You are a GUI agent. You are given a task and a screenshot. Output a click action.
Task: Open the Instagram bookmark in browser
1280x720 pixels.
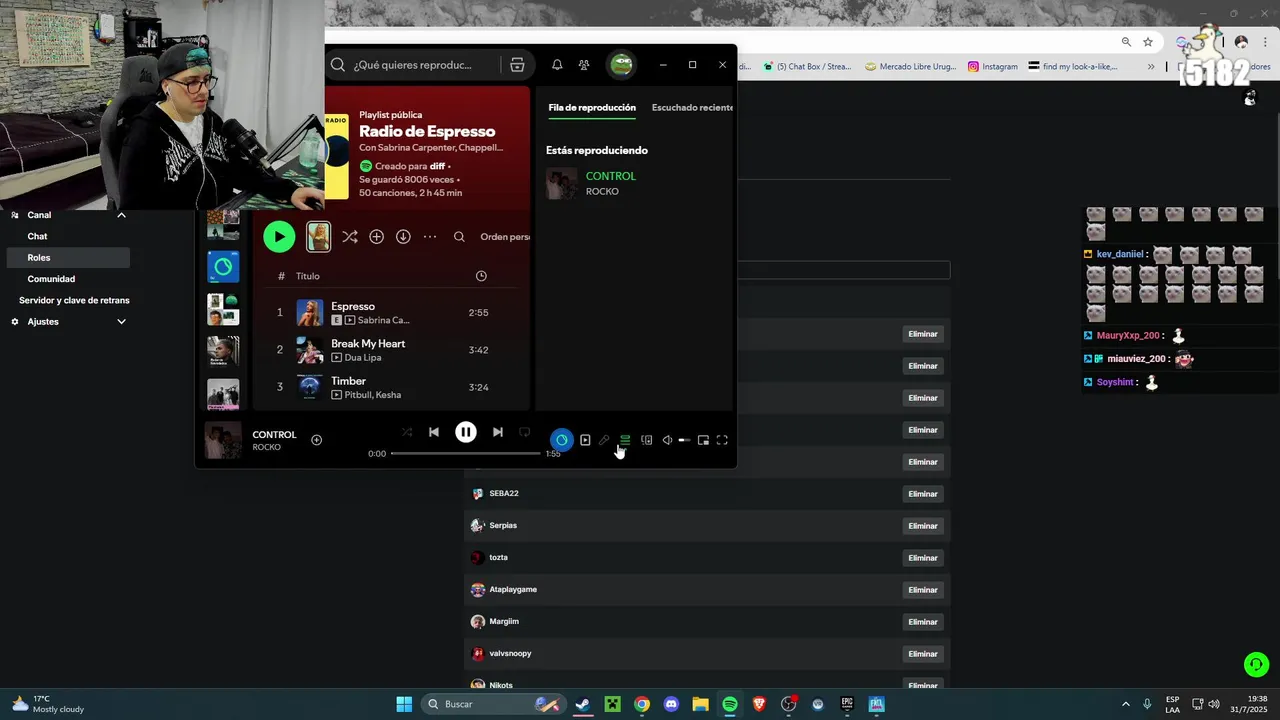click(x=993, y=67)
